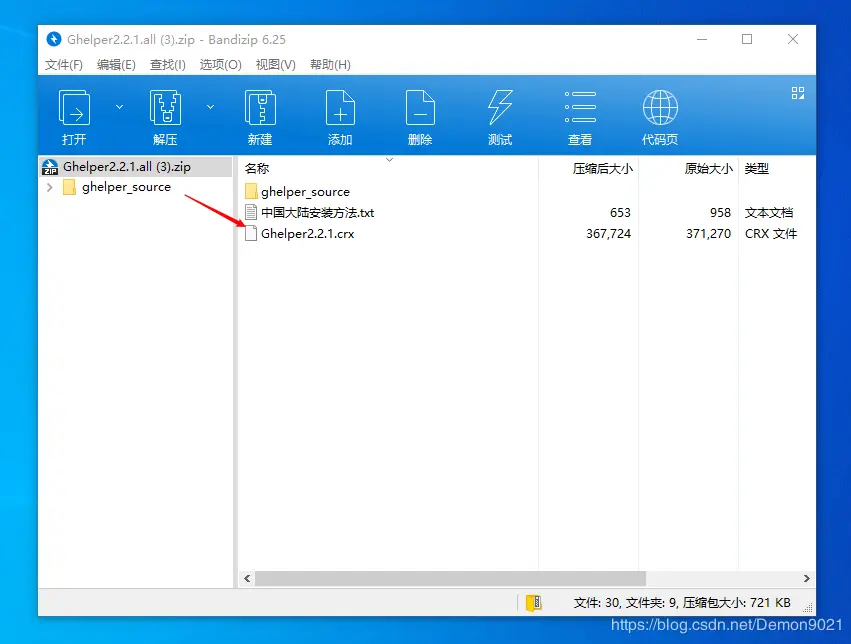Click the horizontal scrollbar left arrow
The image size is (851, 644).
tap(247, 578)
